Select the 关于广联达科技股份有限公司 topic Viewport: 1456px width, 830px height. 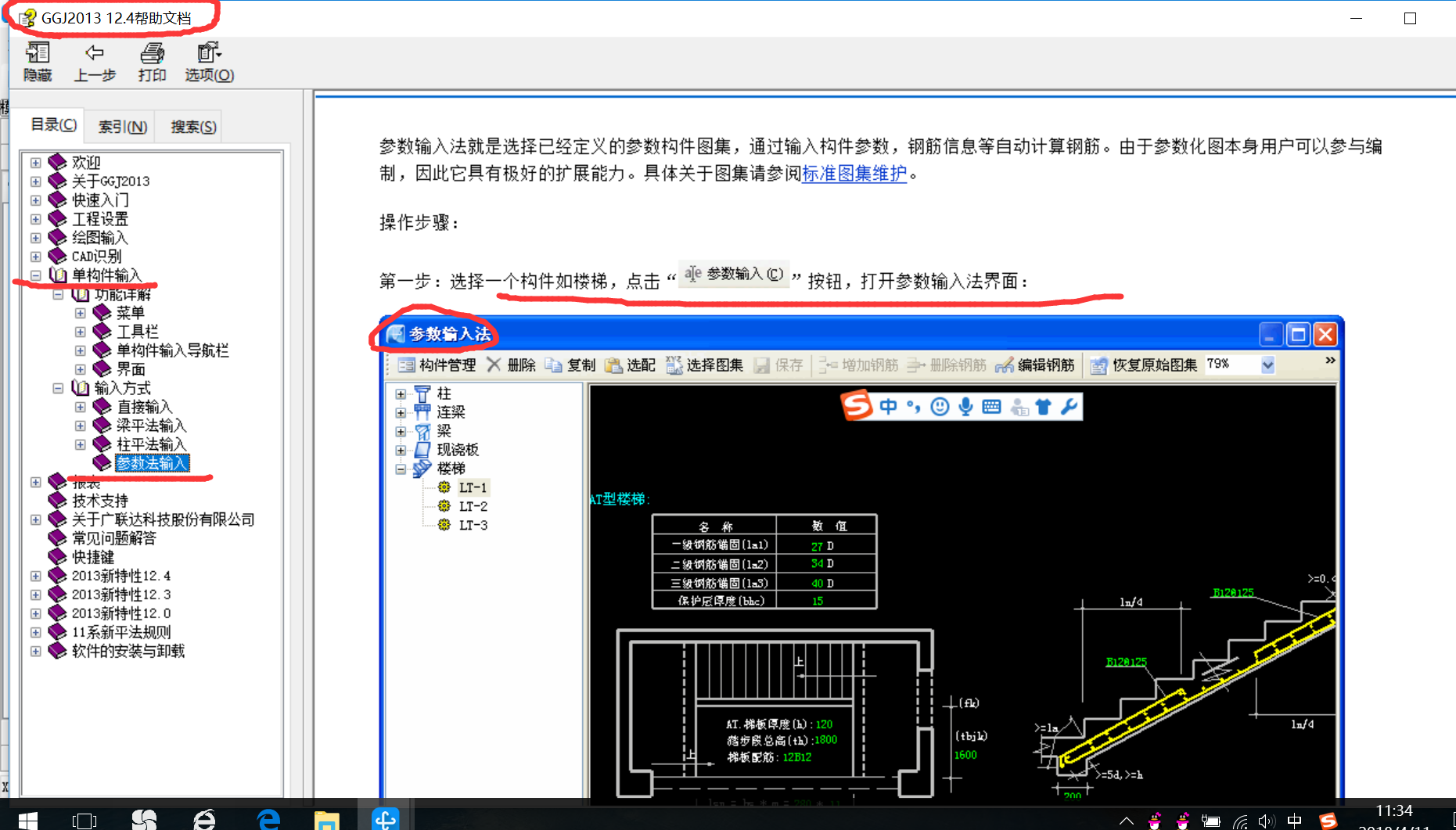click(163, 519)
